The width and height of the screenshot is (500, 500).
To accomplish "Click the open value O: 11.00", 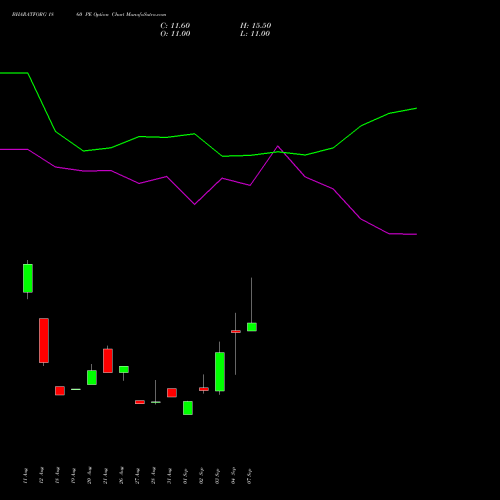I will (175, 34).
